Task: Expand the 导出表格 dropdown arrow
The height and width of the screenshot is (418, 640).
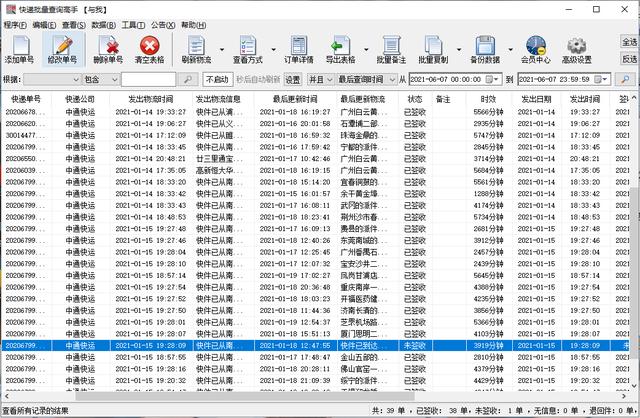Action: click(366, 50)
